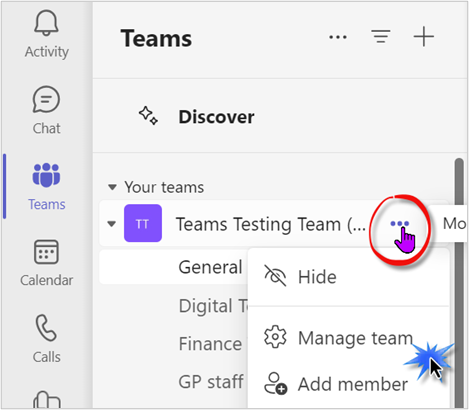
Task: Collapse the Teams Testing Team channel list
Action: point(112,224)
